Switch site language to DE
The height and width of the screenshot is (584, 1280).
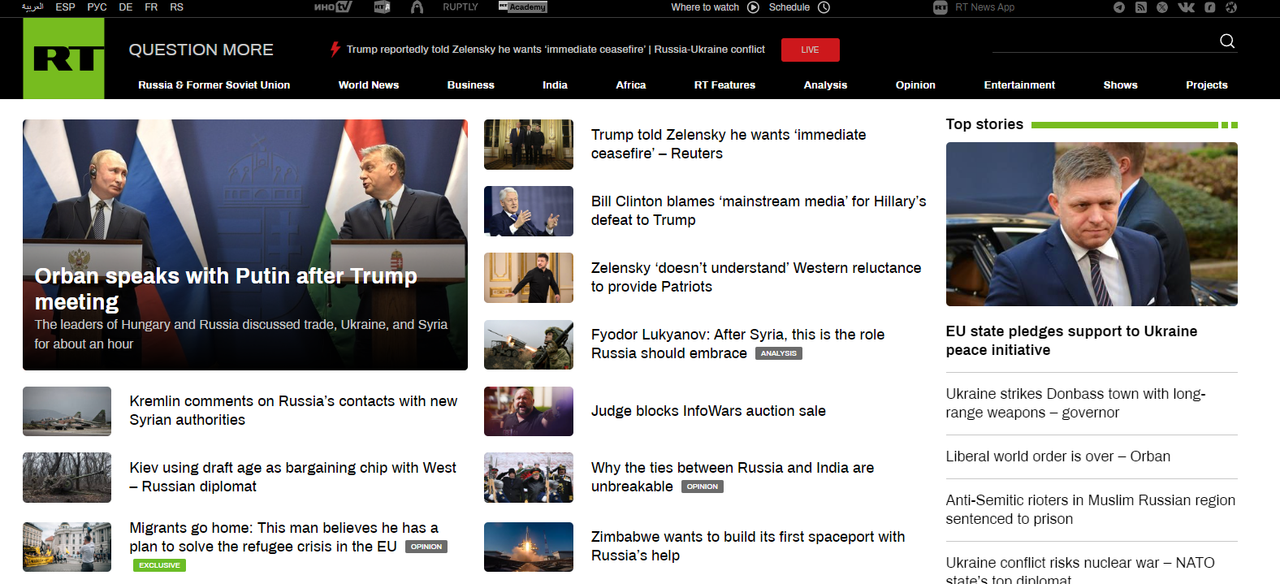[125, 7]
